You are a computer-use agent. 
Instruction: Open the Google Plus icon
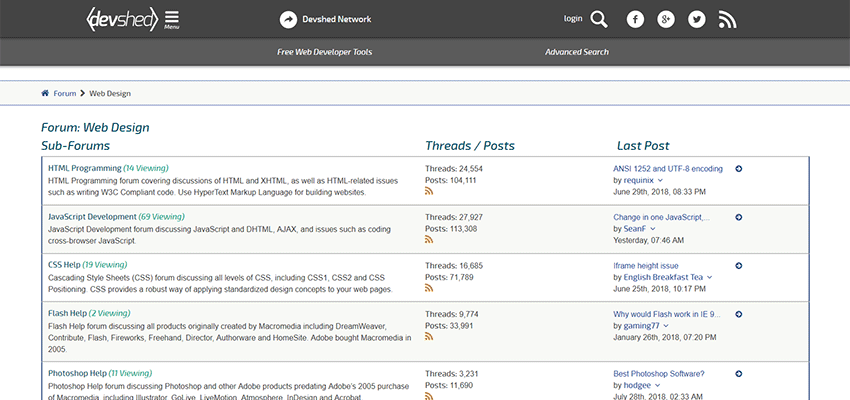click(665, 19)
